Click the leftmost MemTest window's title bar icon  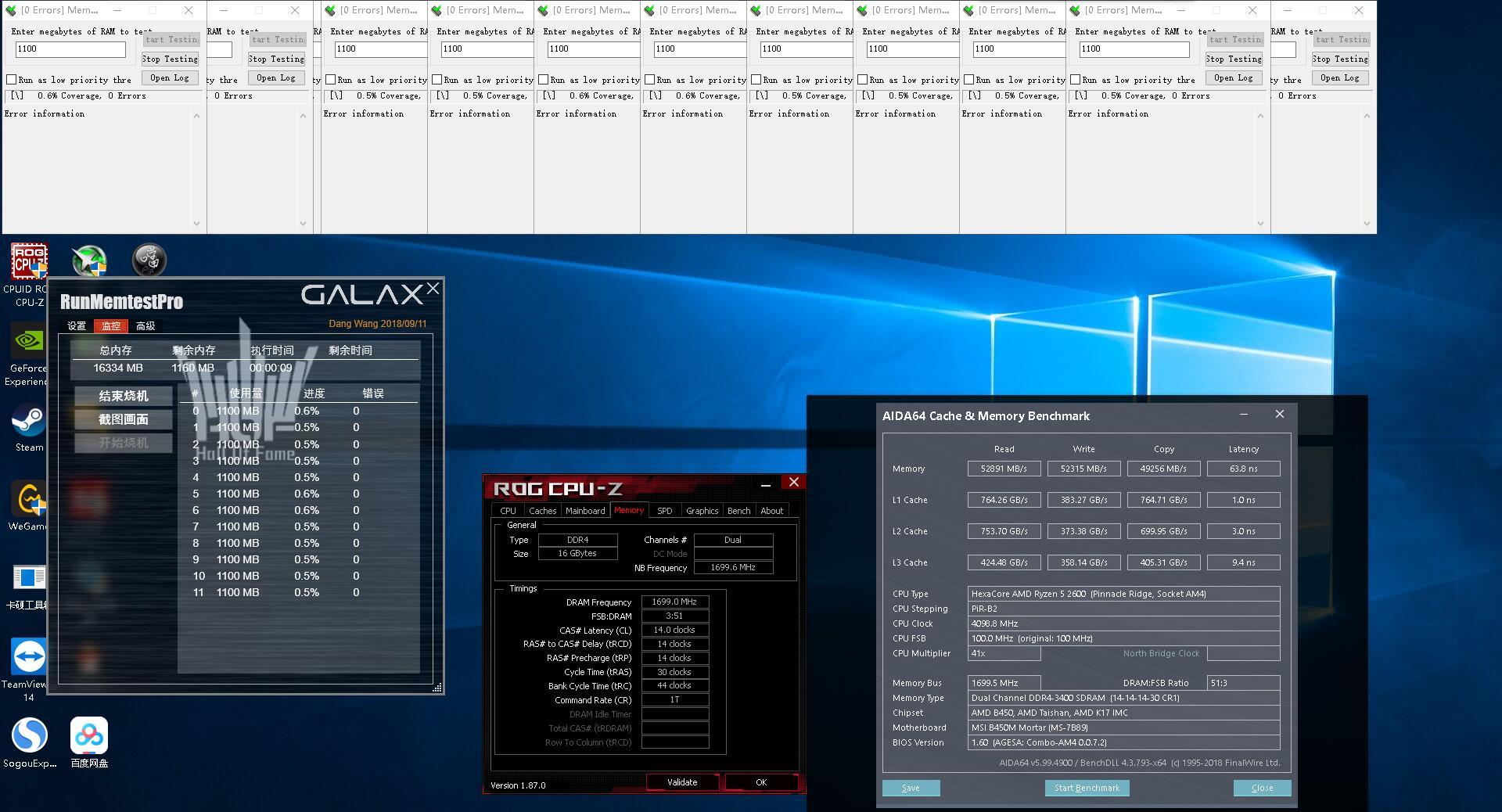point(11,10)
